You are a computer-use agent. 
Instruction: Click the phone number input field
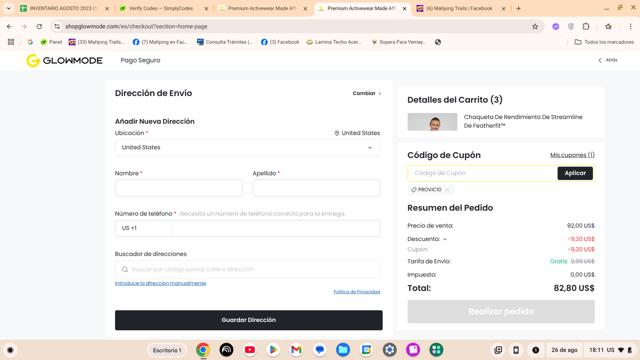click(x=276, y=228)
